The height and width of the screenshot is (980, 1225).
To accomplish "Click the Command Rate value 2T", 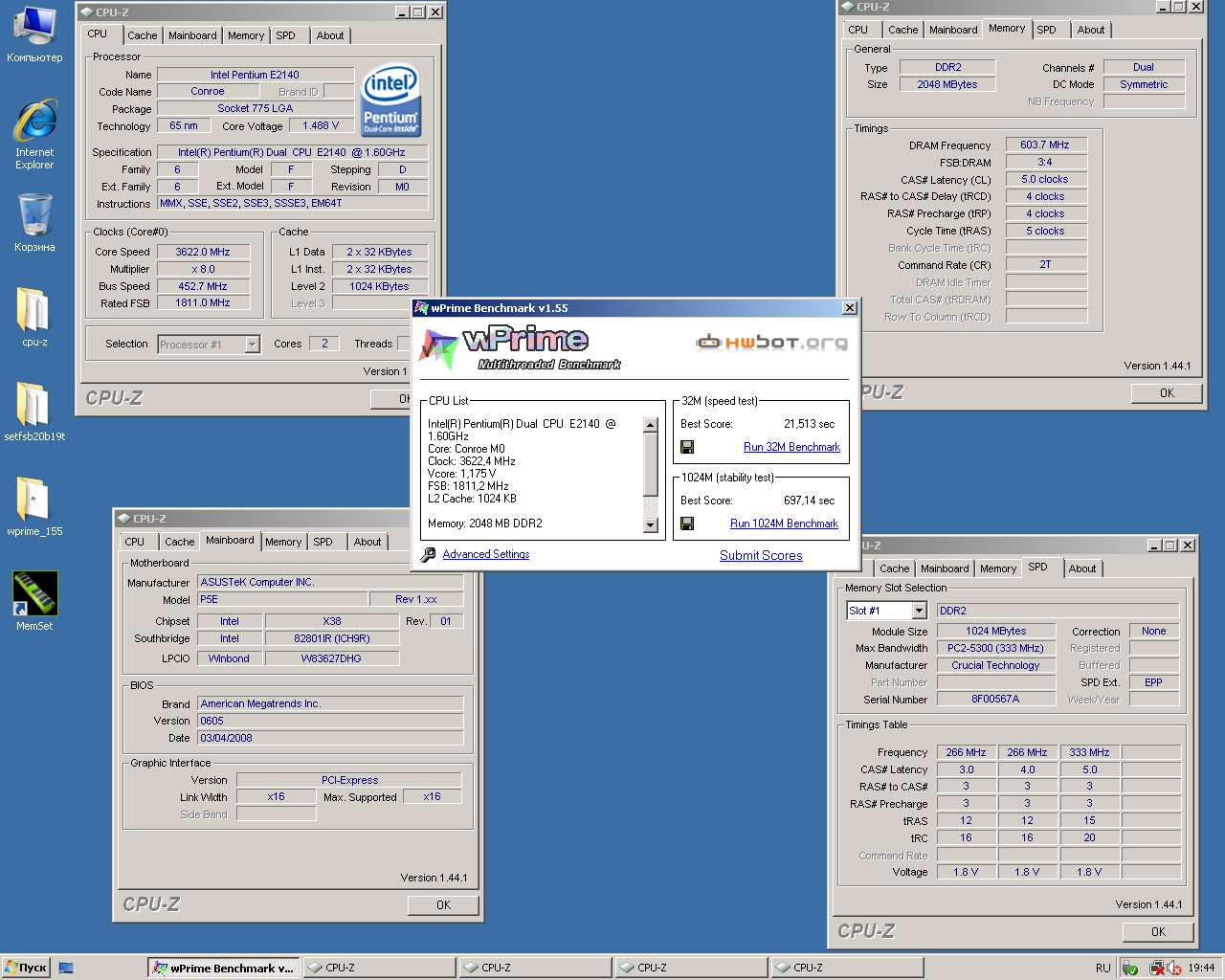I will 1046,265.
